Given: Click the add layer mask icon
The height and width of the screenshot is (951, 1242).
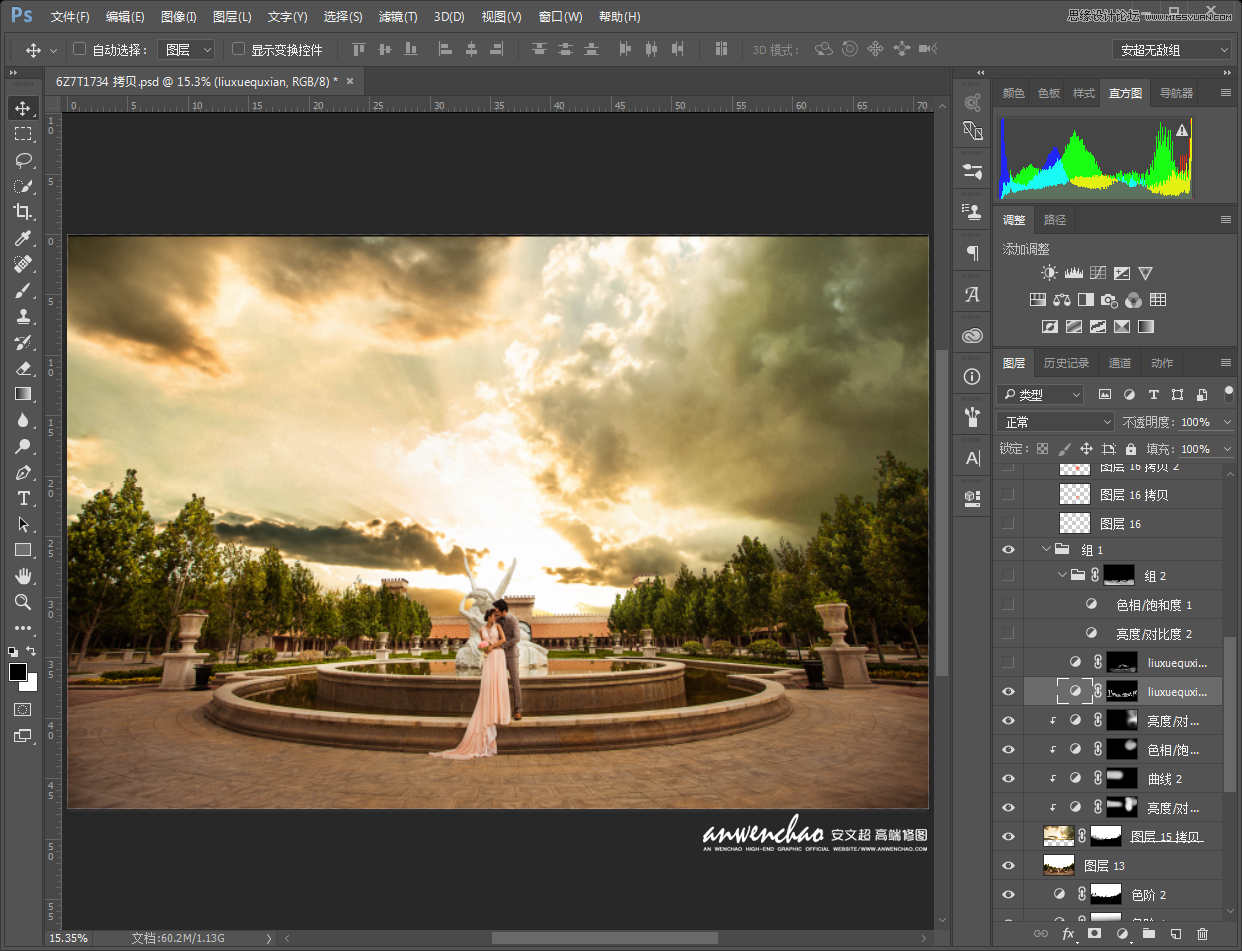Looking at the screenshot, I should click(x=1095, y=934).
